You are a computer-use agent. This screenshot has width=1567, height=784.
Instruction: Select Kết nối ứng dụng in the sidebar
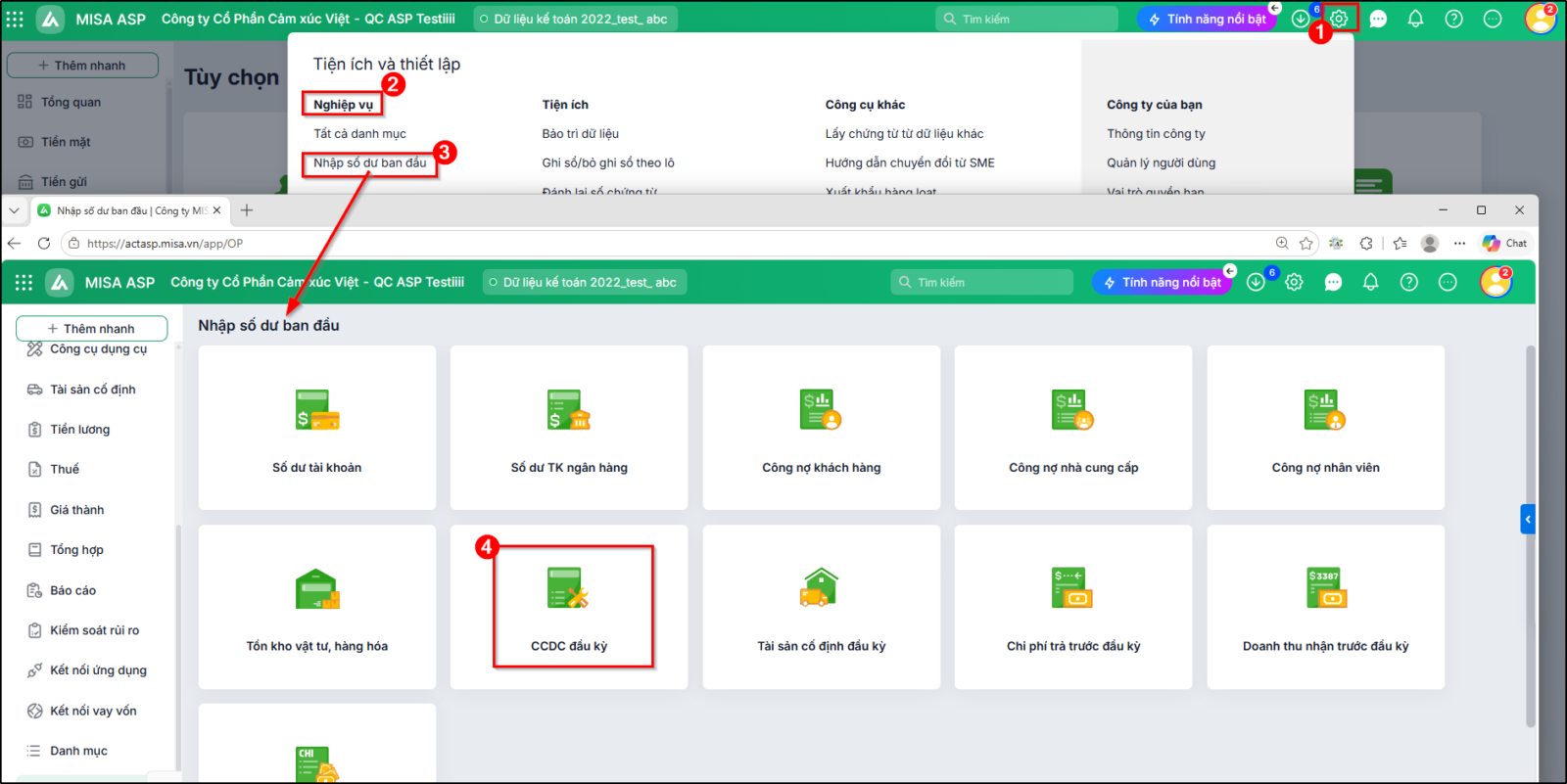(x=98, y=670)
